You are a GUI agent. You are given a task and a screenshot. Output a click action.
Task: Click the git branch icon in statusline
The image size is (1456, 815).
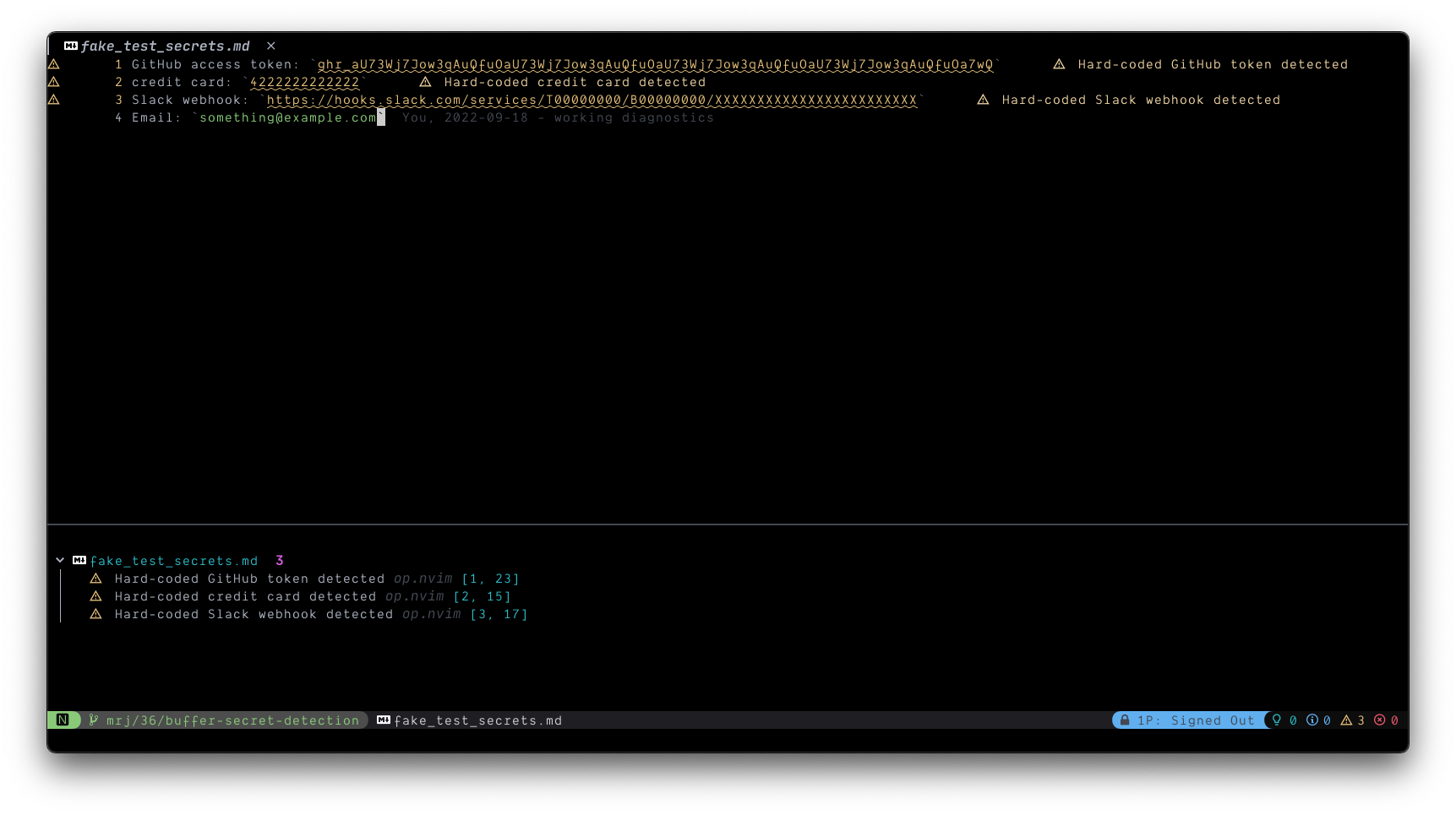(94, 720)
